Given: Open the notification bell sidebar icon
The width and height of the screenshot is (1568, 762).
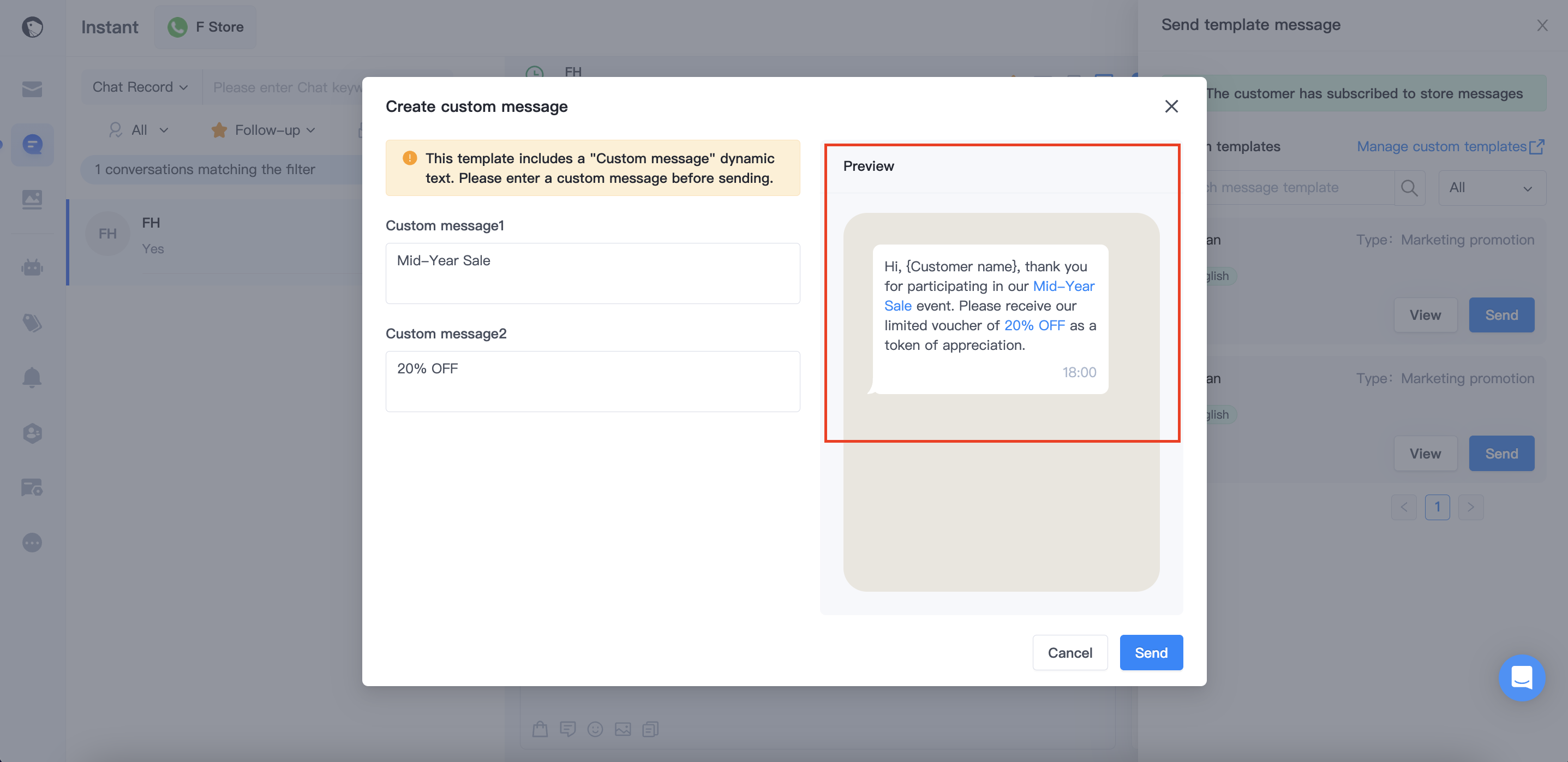Looking at the screenshot, I should click(32, 378).
